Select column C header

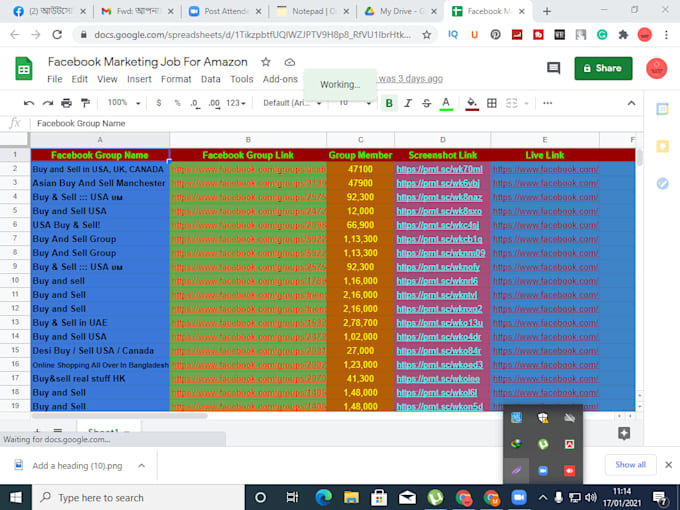tap(360, 140)
